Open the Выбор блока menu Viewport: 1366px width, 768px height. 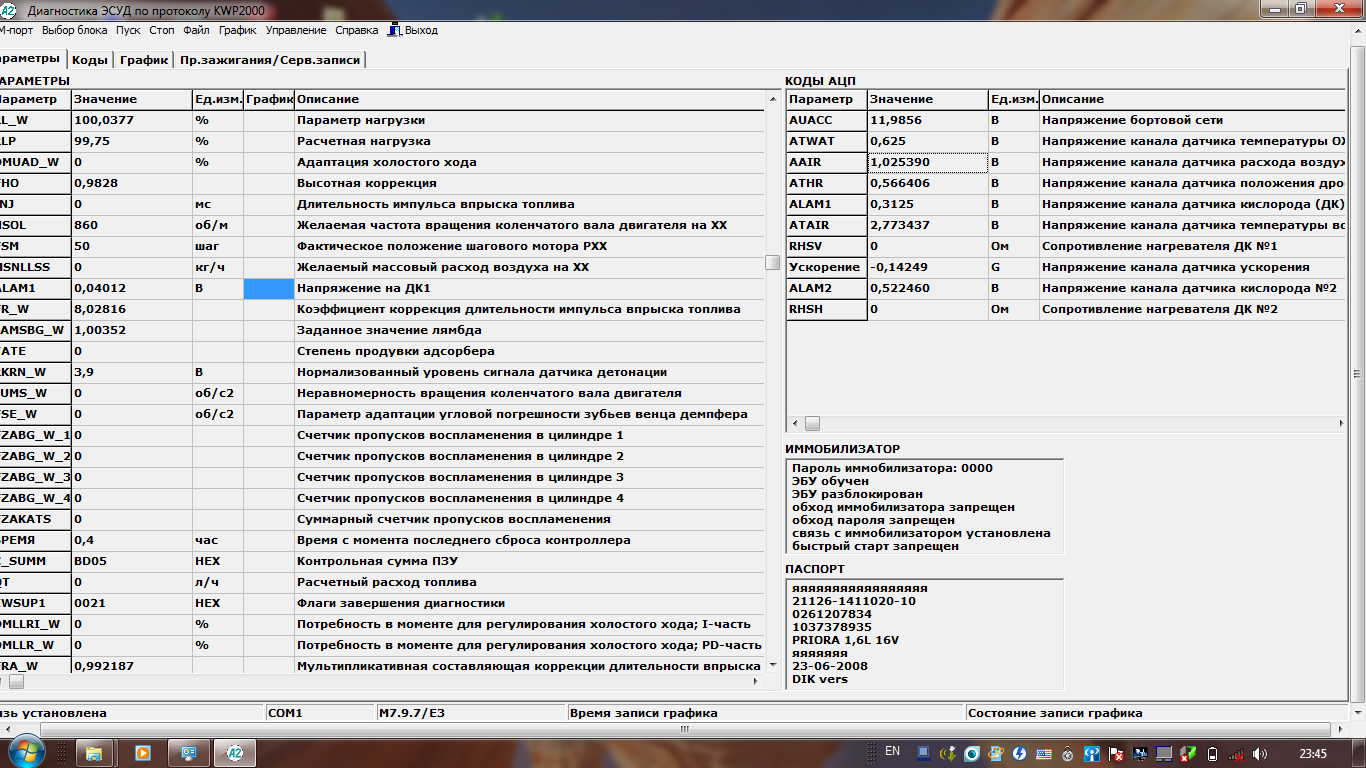(75, 30)
